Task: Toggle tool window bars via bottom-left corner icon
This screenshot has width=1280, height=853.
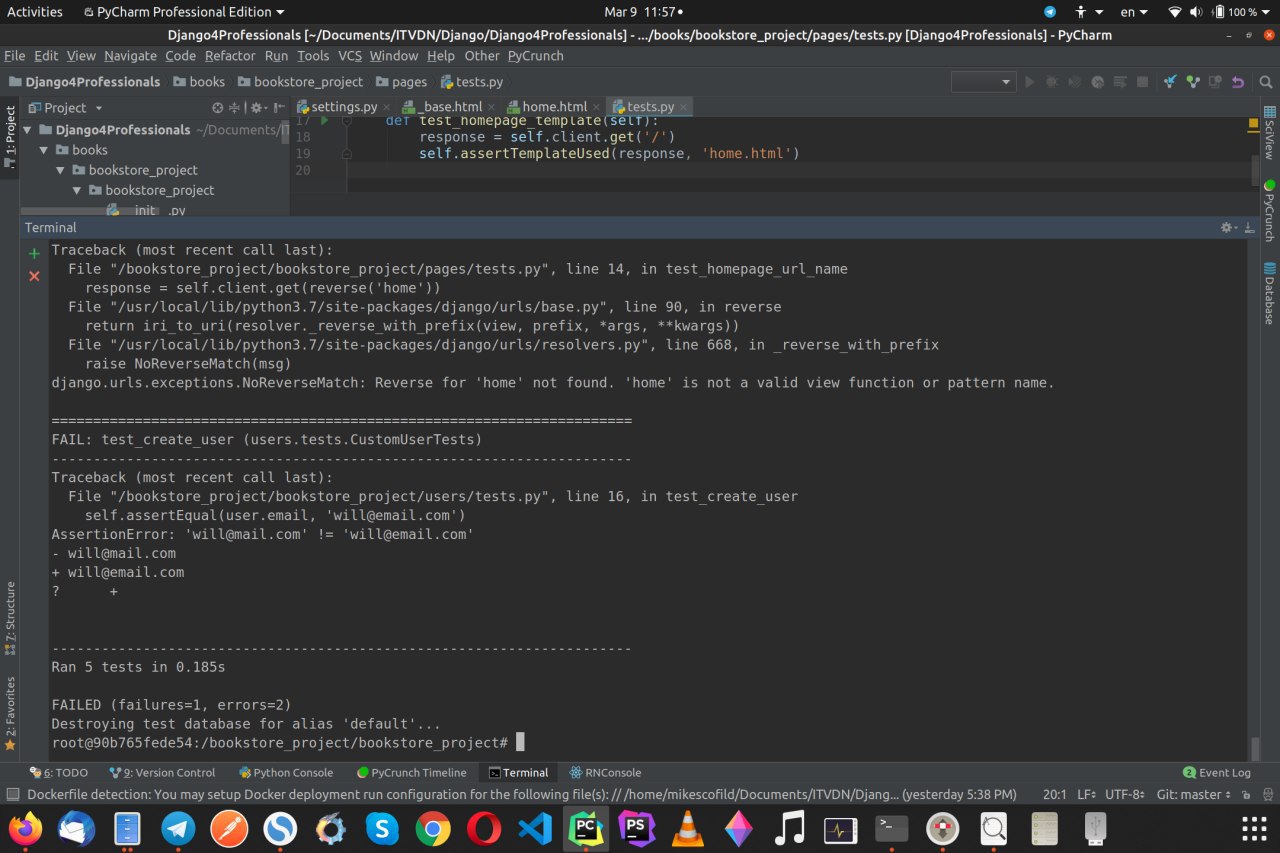Action: (x=12, y=794)
